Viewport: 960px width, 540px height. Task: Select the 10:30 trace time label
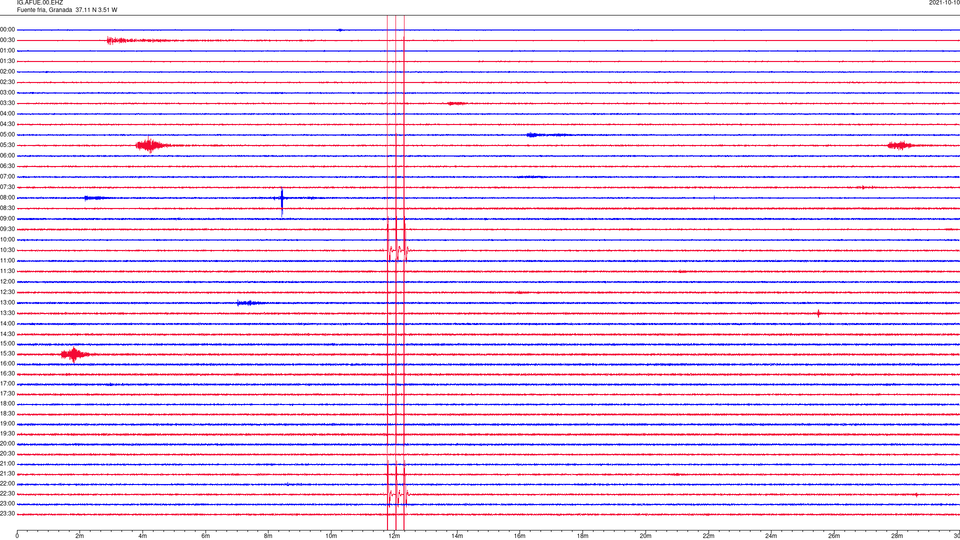tap(8, 250)
